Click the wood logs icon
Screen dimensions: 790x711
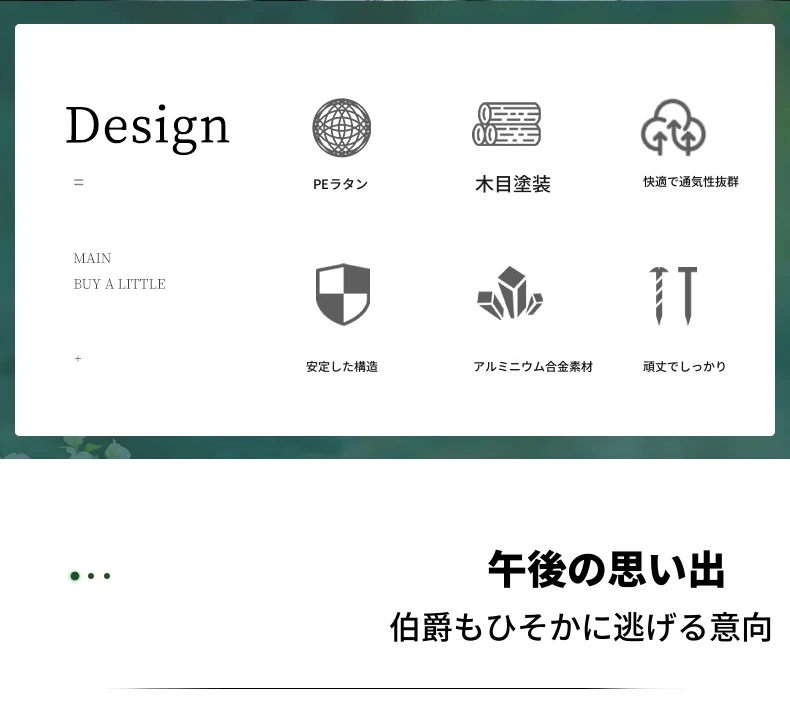tap(506, 124)
